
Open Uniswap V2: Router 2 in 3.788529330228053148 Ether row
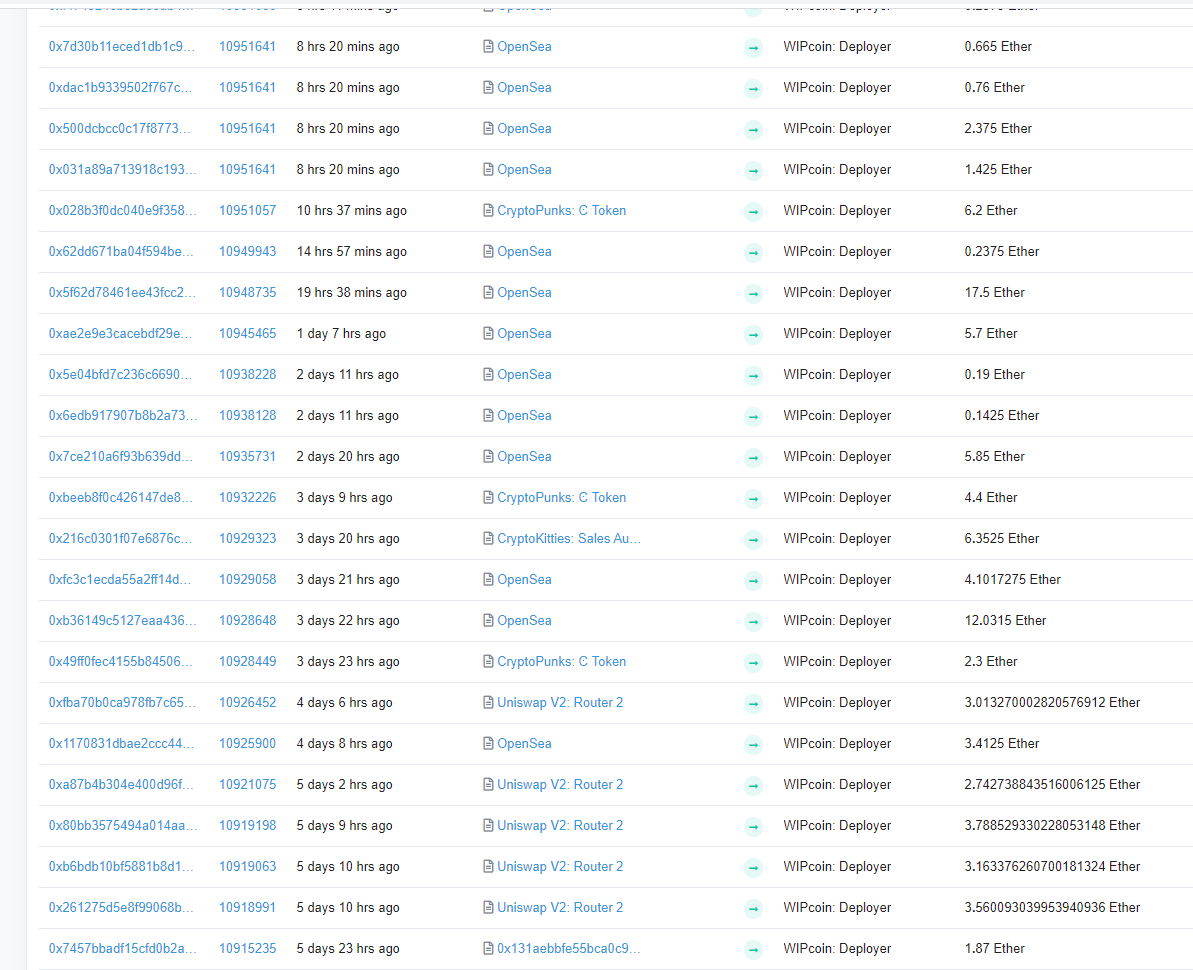[x=560, y=827]
